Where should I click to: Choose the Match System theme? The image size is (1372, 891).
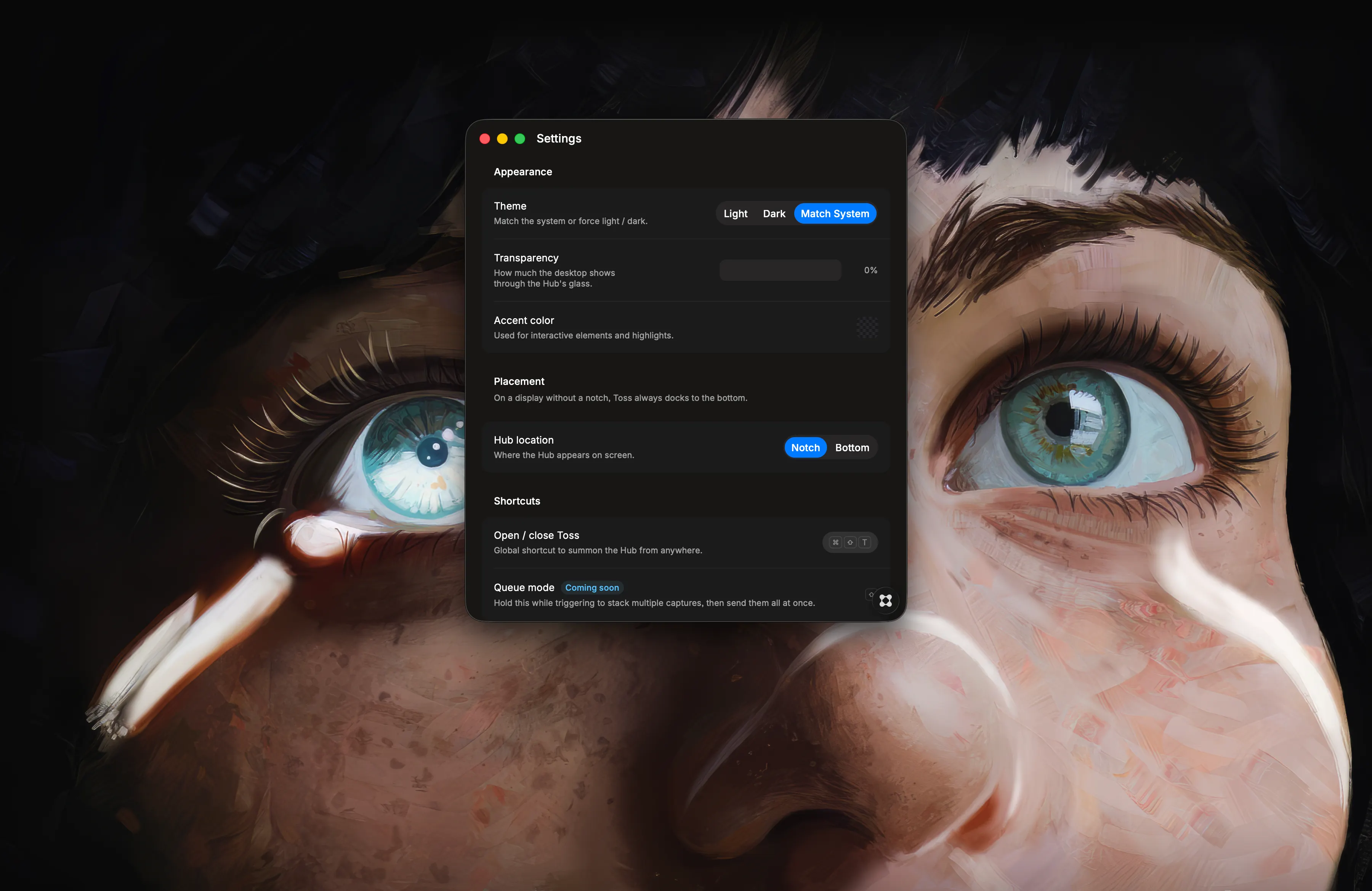835,214
